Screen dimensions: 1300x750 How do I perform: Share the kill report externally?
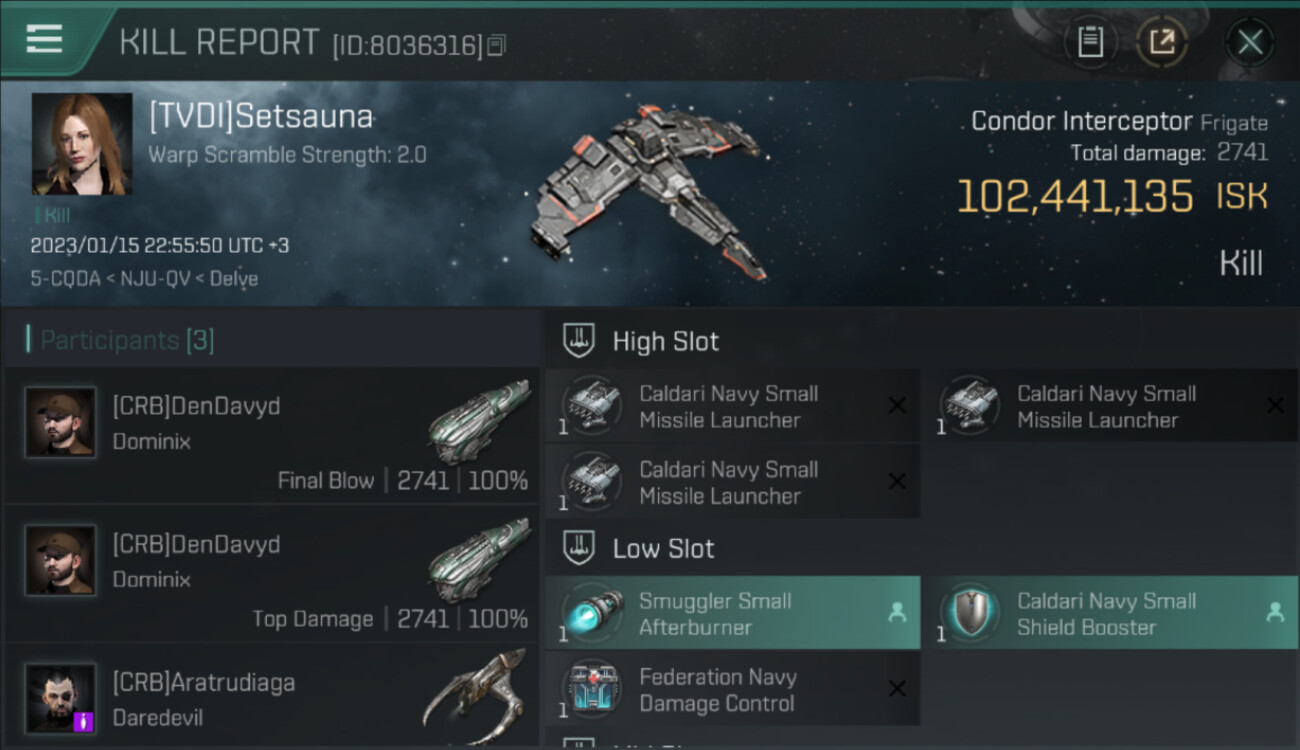(1162, 42)
